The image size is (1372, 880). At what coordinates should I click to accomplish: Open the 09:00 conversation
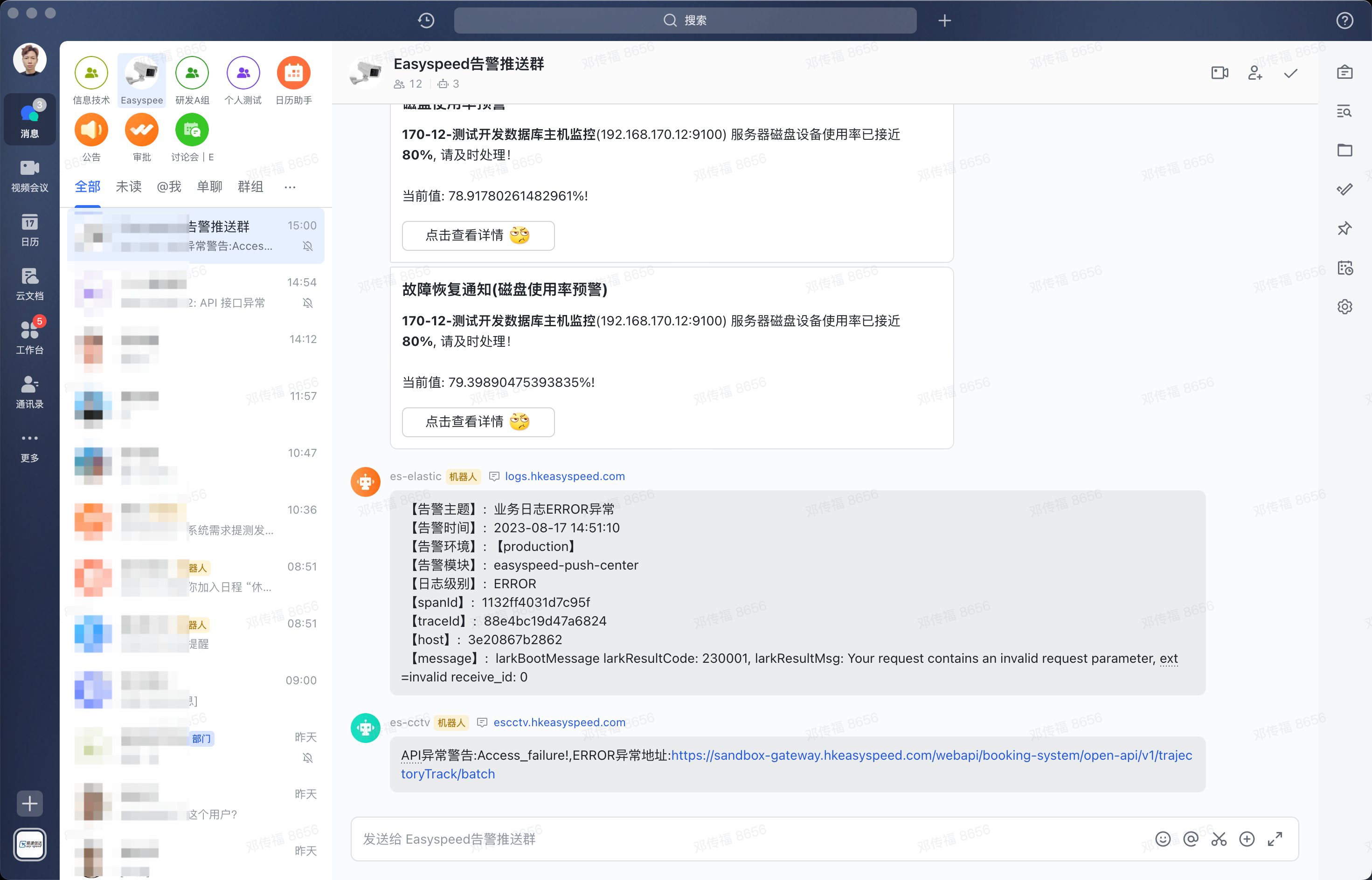pos(196,690)
